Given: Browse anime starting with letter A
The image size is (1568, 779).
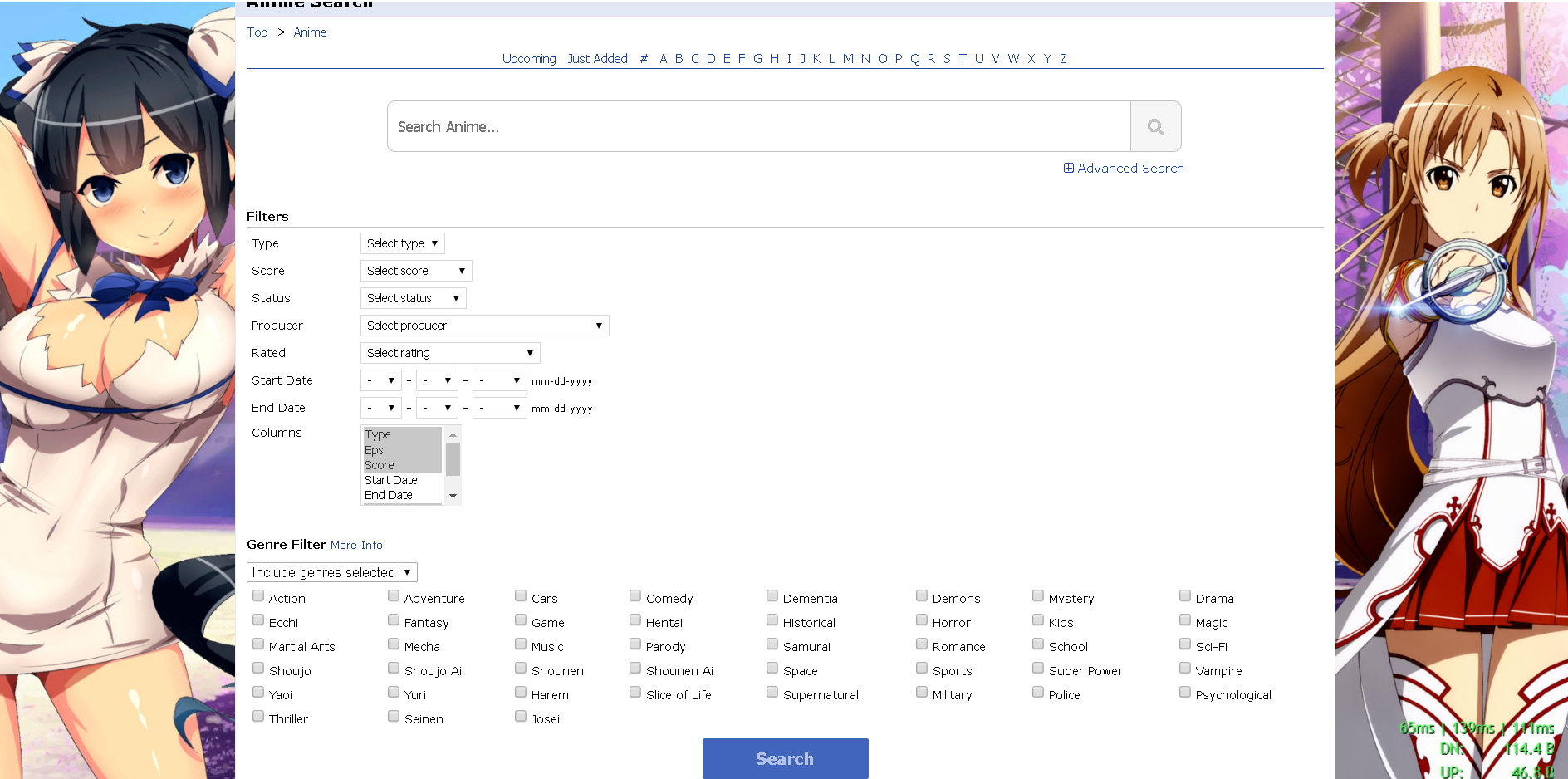Looking at the screenshot, I should point(664,59).
